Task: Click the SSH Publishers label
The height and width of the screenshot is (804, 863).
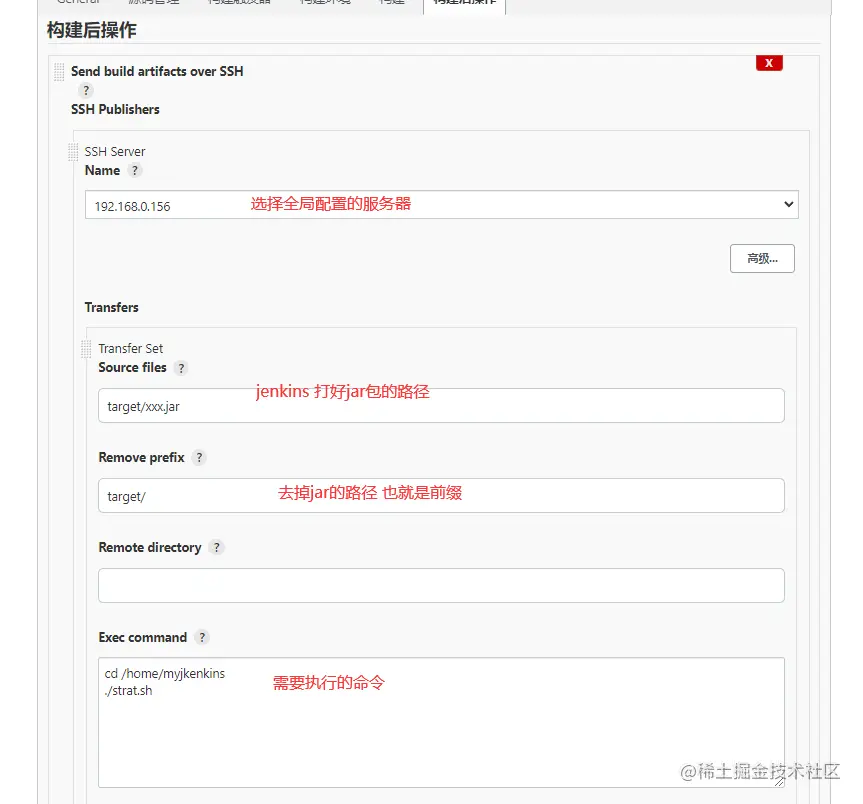Action: click(115, 110)
